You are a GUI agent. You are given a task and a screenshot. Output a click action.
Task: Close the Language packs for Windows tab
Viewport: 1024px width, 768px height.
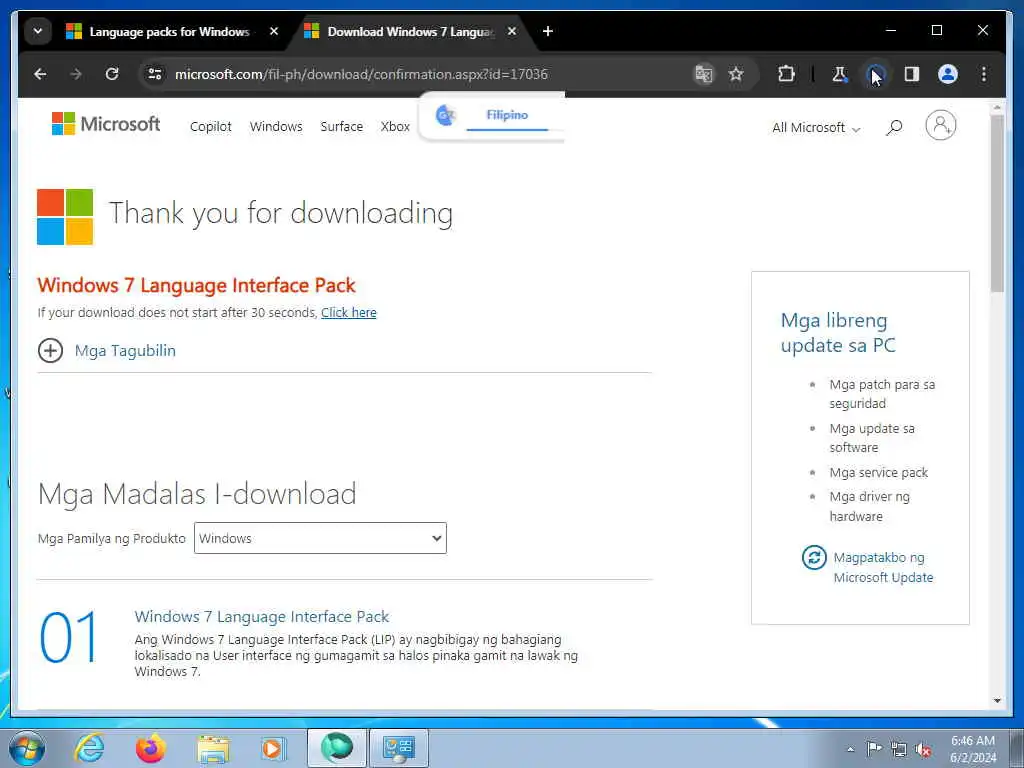tap(274, 31)
